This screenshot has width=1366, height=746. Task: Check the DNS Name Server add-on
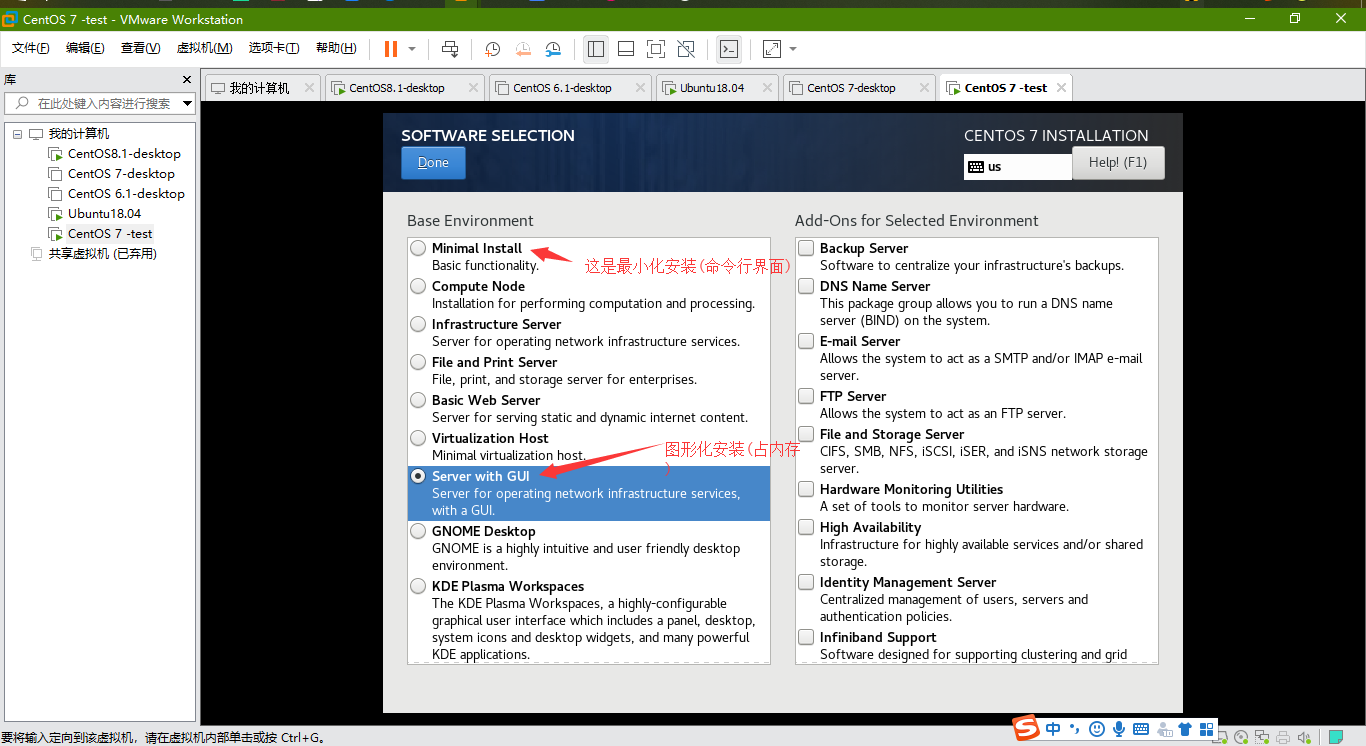pos(806,285)
